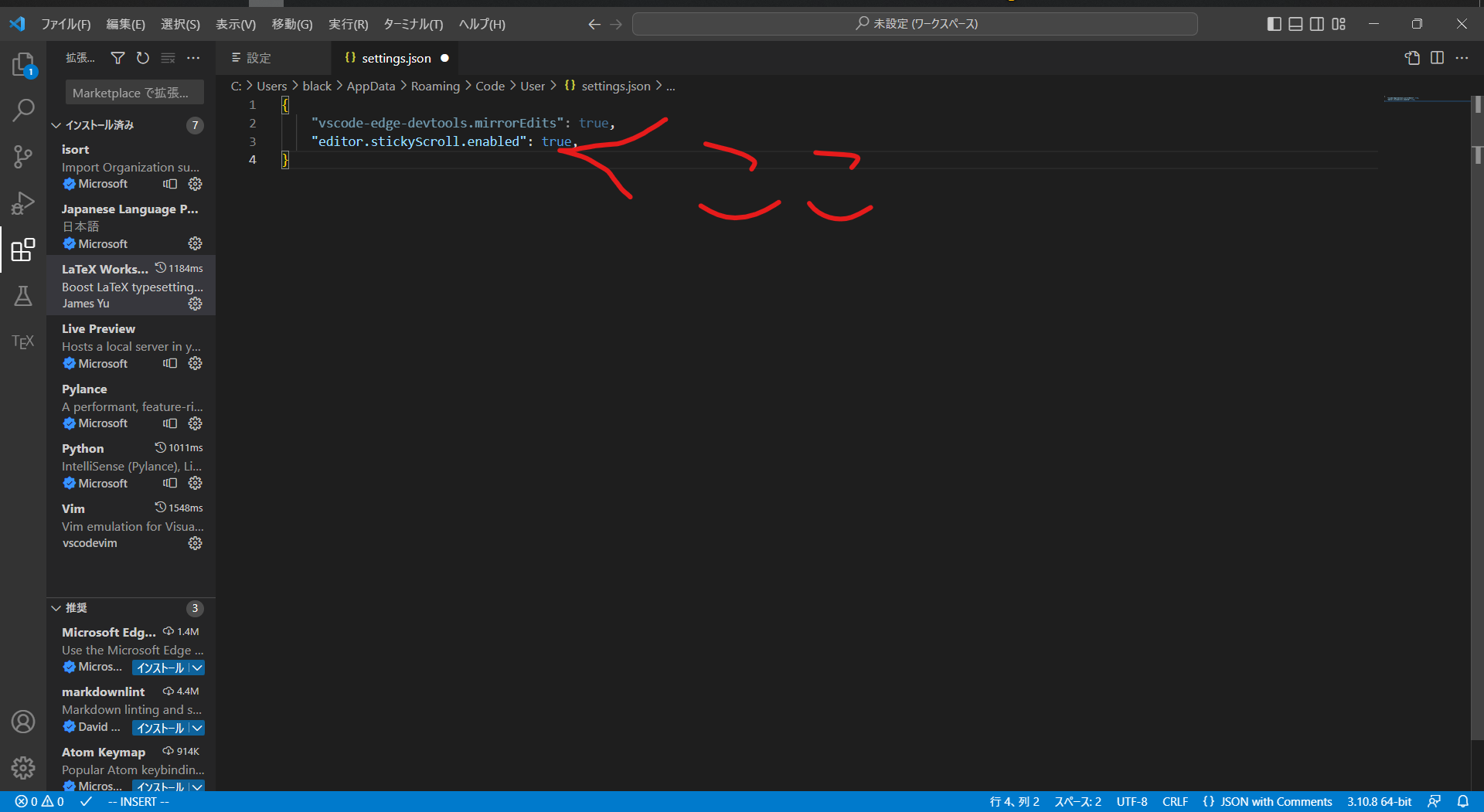Open install dropdown arrow for markdownlint

tap(198, 728)
